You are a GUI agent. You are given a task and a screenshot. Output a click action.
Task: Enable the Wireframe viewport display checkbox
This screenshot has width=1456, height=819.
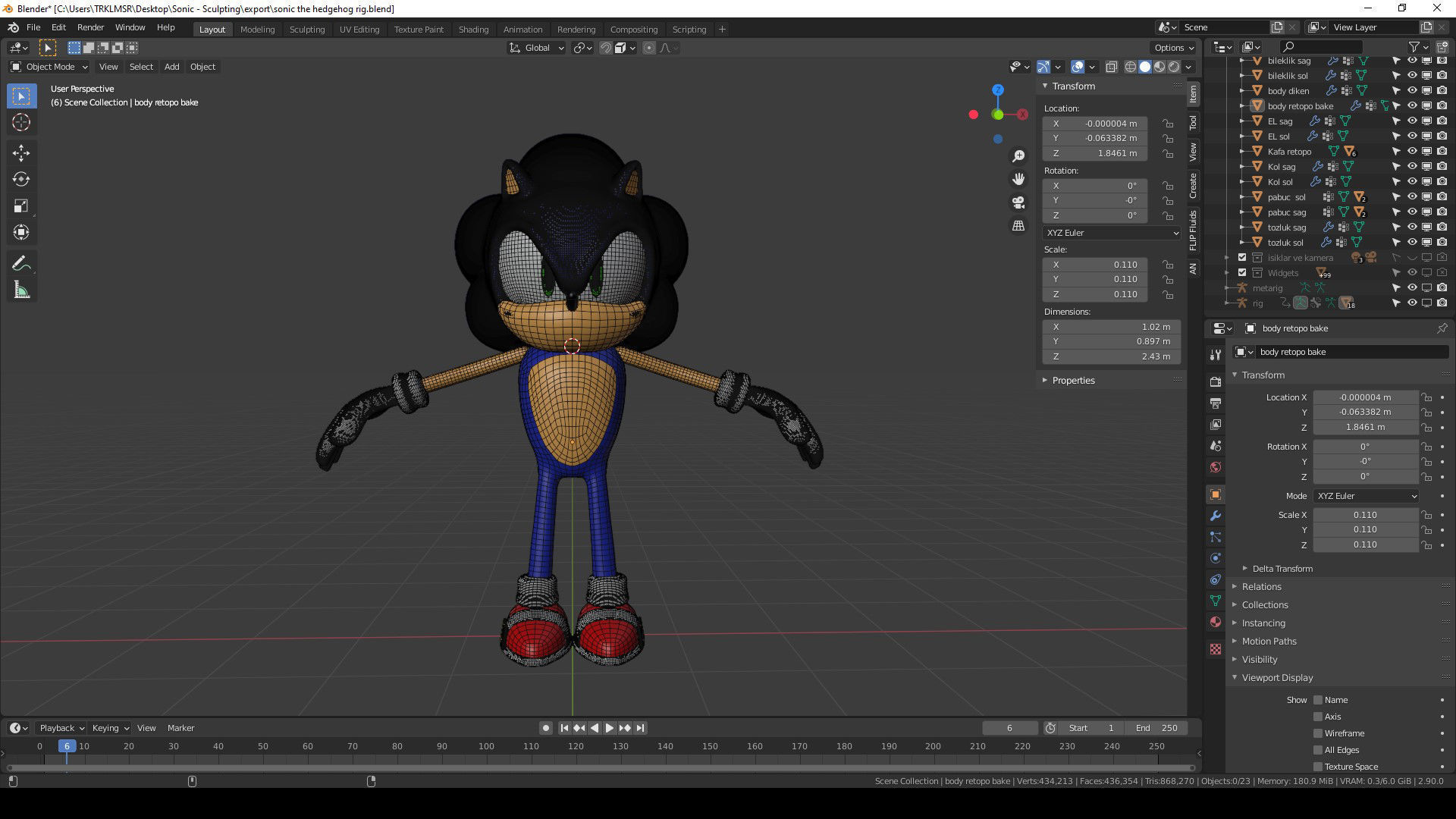coord(1318,733)
